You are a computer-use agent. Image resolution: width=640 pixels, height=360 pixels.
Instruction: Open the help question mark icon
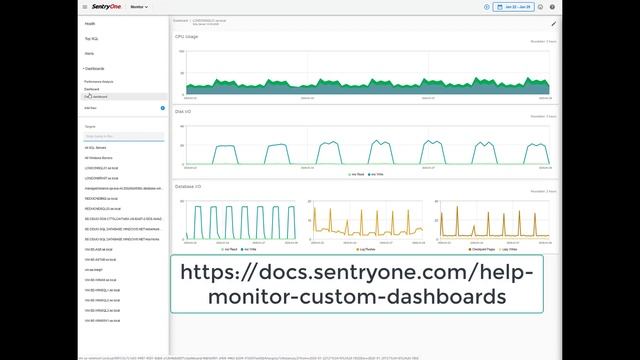coord(552,7)
